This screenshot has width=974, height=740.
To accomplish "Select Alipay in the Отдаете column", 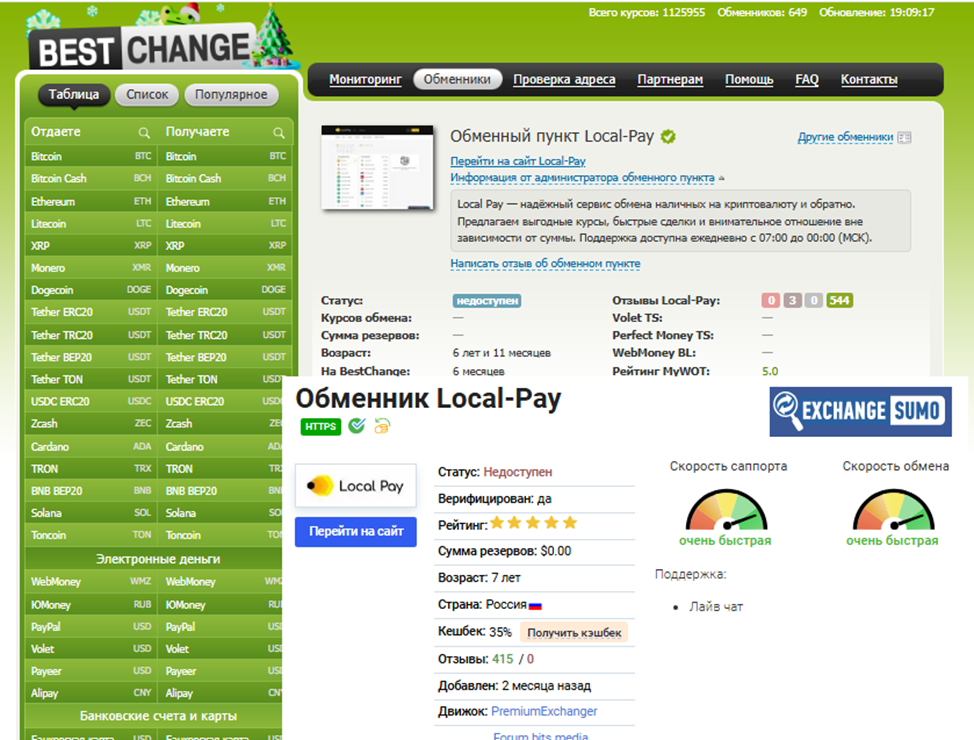I will point(91,693).
